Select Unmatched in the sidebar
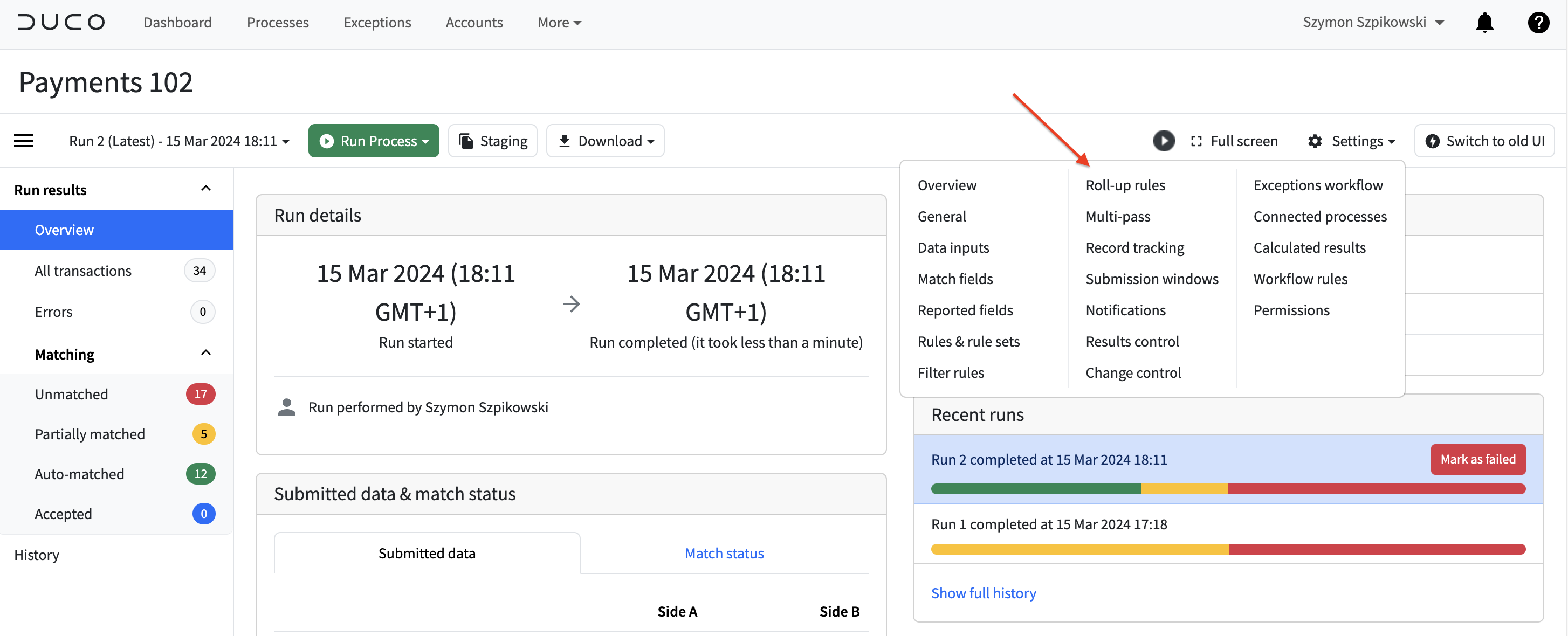Screen dimensions: 1568x636 (71, 394)
